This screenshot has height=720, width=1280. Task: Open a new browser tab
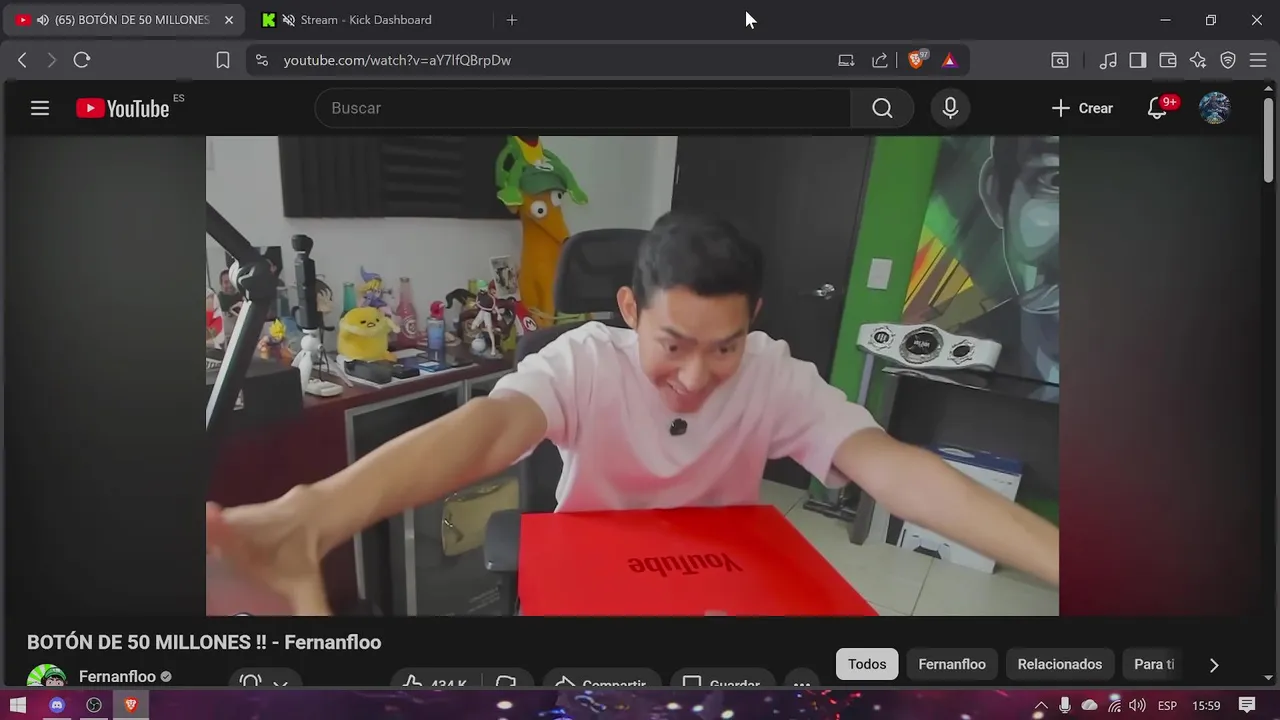[512, 20]
